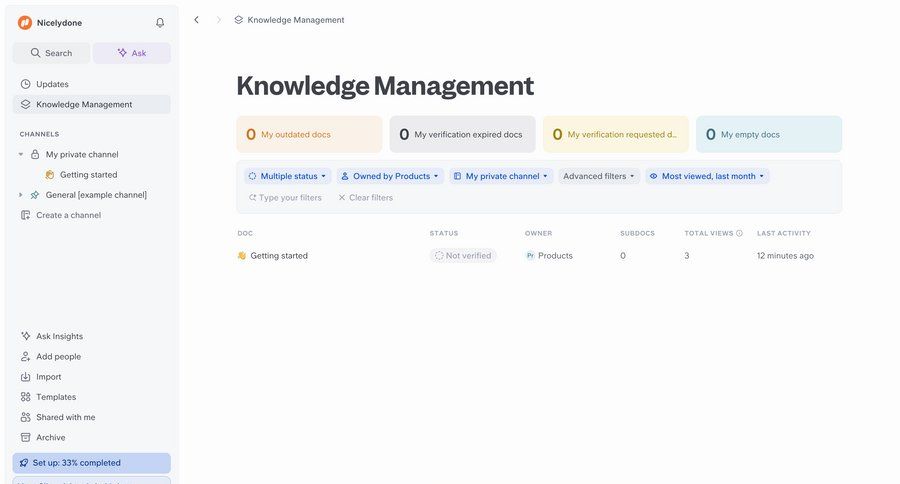Click Set up 33% completed progress bar
The image size is (900, 484).
coord(91,463)
